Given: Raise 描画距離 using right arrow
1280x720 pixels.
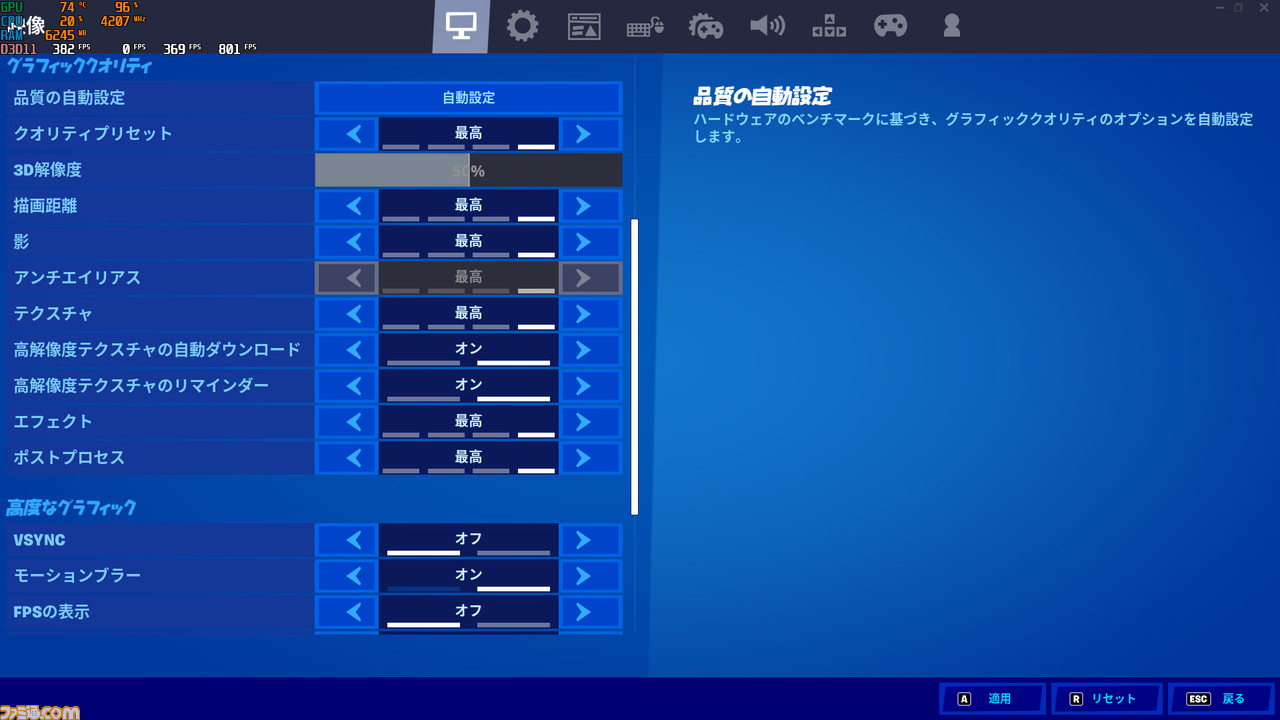Looking at the screenshot, I should 590,206.
